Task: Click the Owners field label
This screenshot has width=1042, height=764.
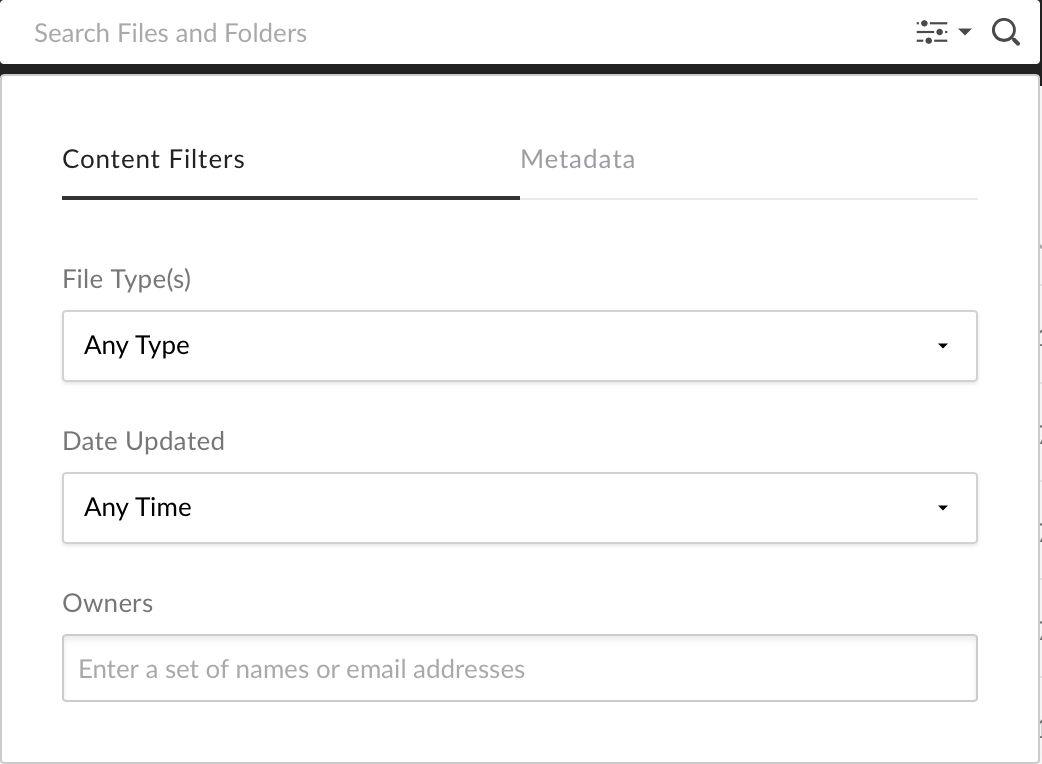Action: tap(107, 603)
